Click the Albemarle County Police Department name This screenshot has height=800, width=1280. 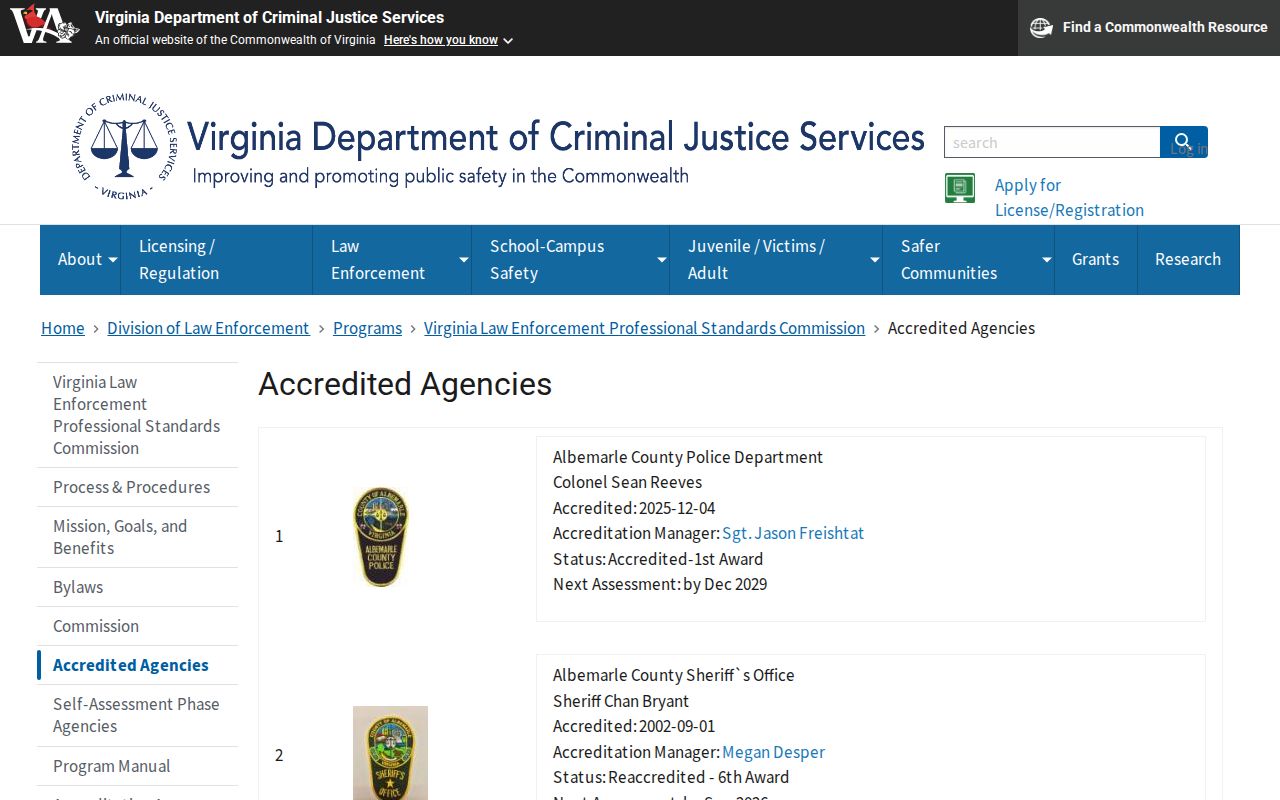[x=688, y=457]
